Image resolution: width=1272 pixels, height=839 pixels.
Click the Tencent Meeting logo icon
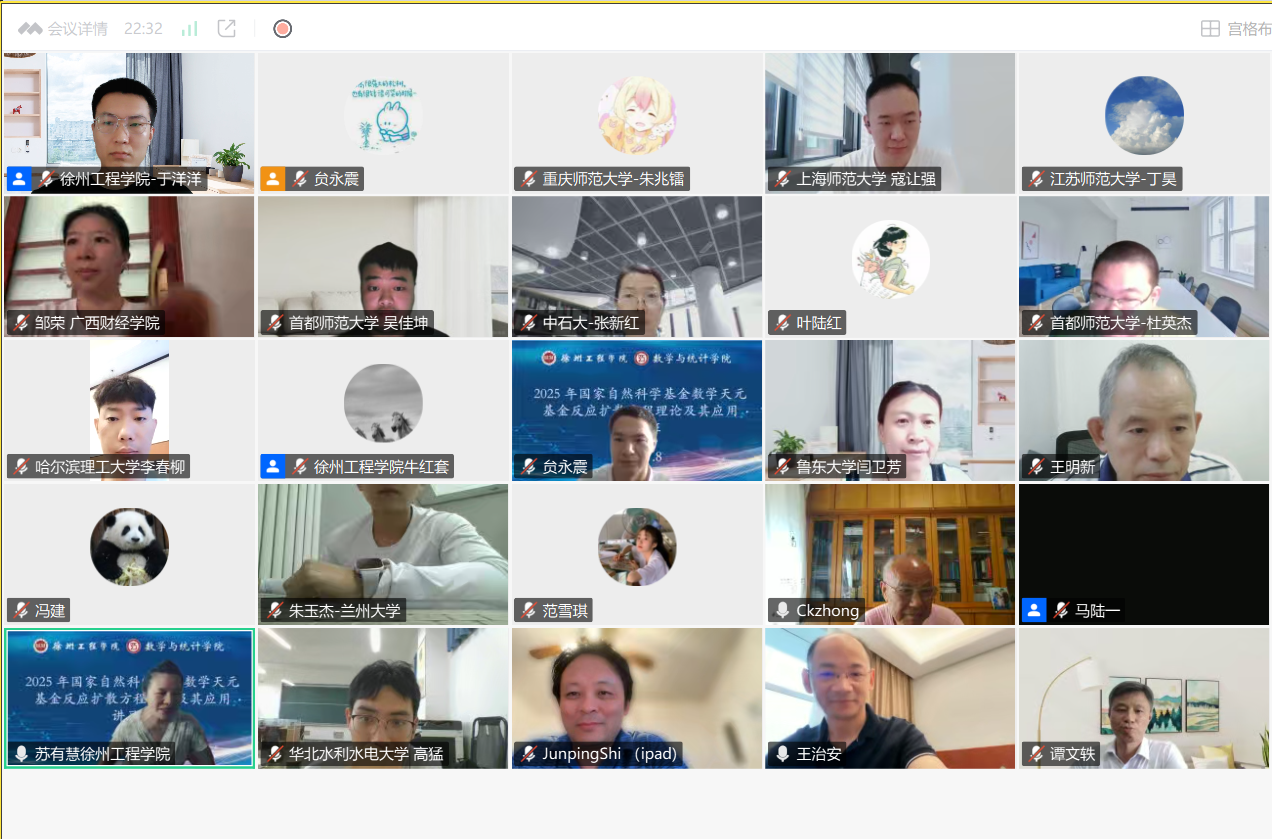(x=30, y=29)
